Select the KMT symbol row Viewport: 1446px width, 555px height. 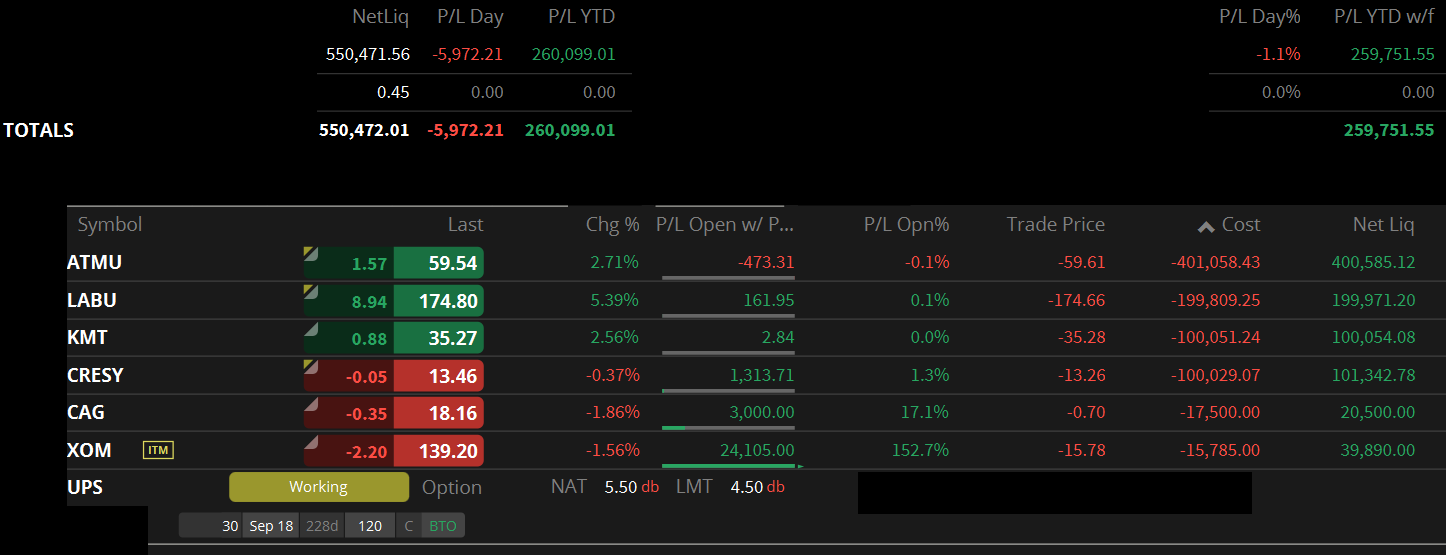click(x=87, y=338)
